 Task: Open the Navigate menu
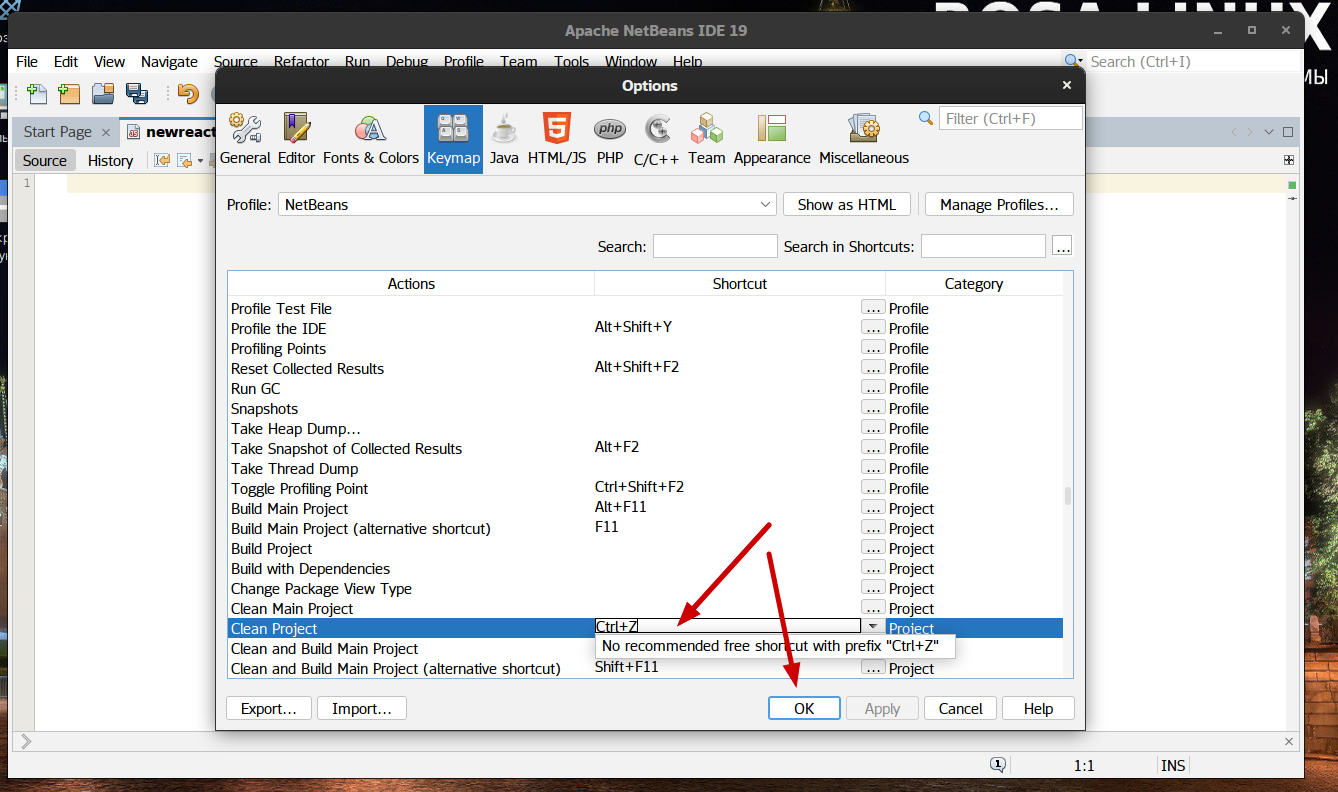[169, 62]
